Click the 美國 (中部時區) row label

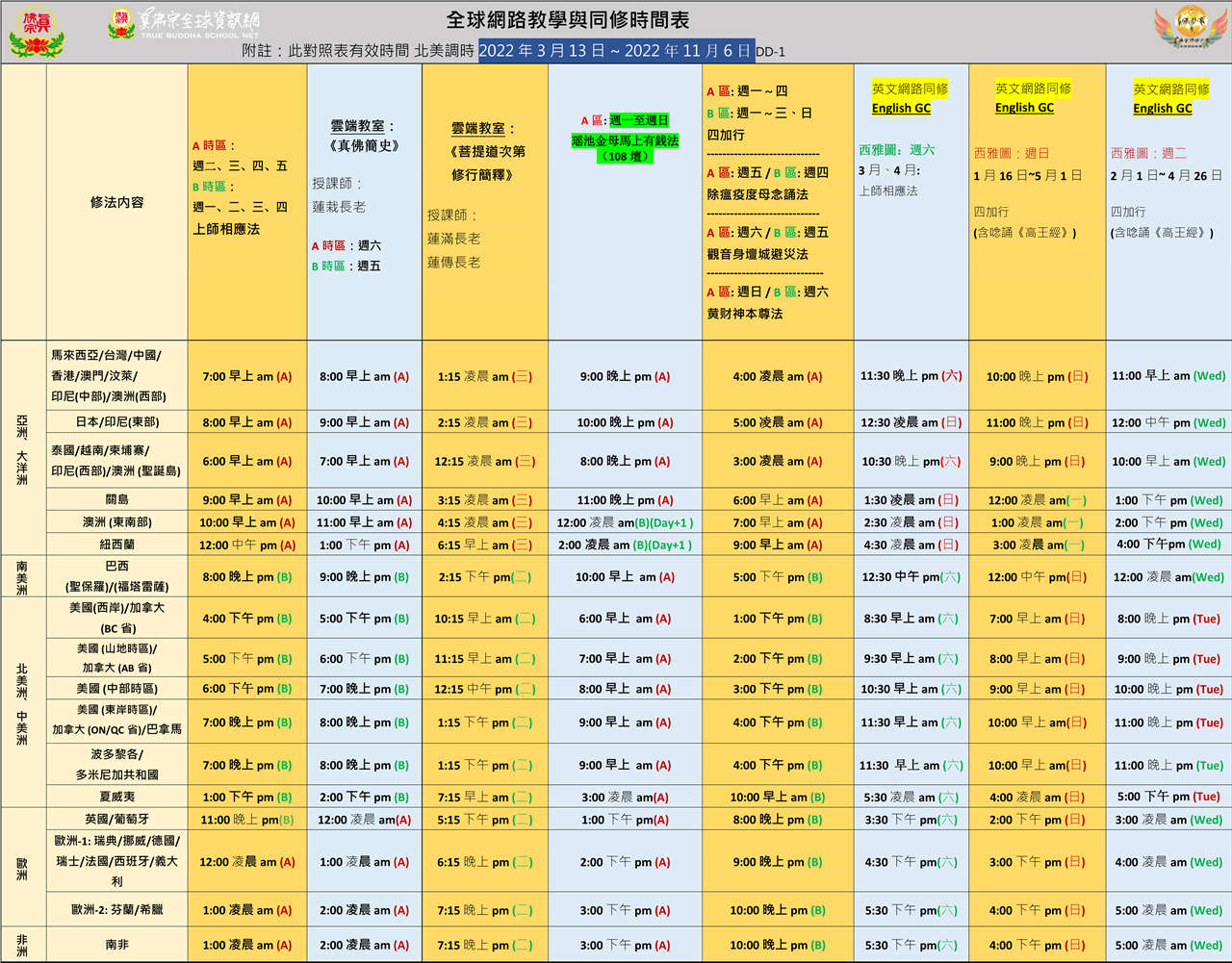tap(116, 689)
